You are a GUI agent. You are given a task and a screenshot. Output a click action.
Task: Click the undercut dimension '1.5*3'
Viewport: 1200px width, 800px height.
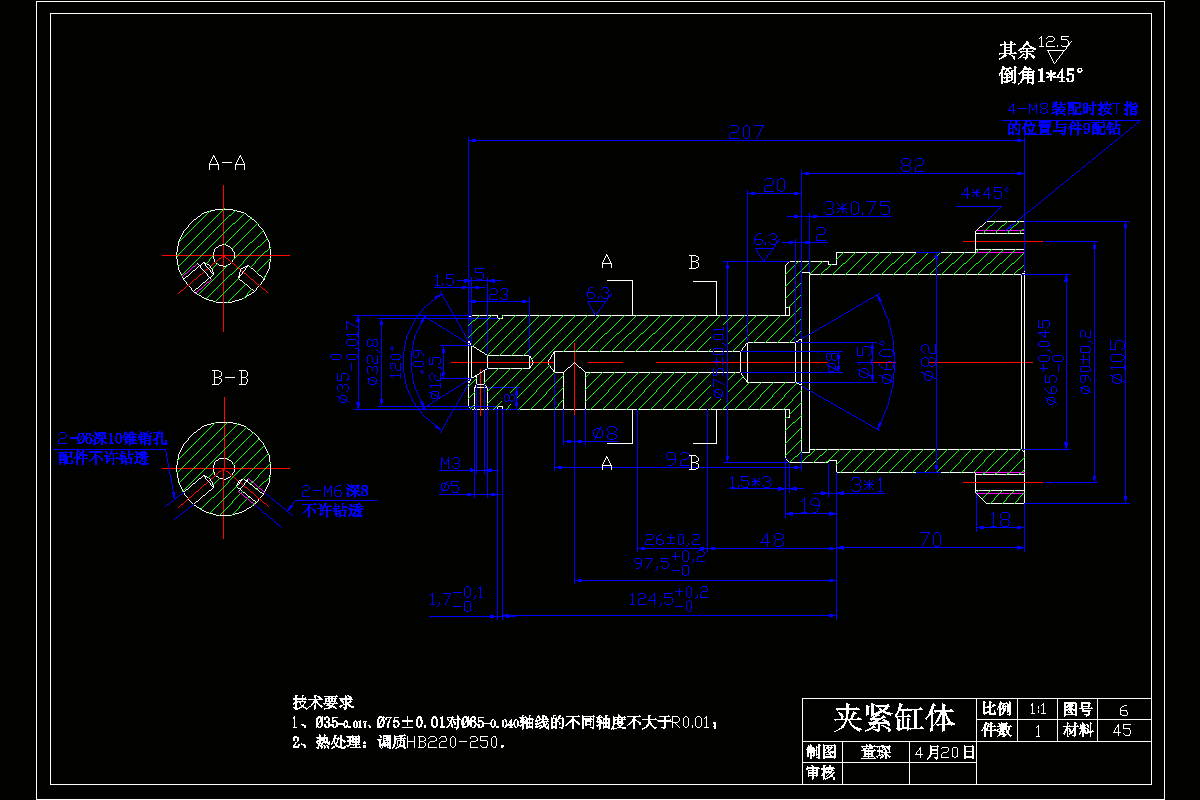[x=752, y=482]
